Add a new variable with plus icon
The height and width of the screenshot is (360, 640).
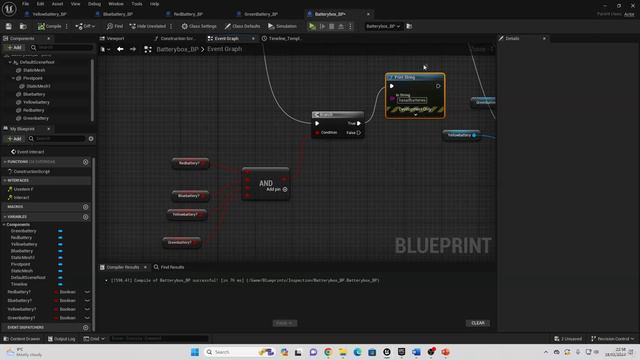85,217
